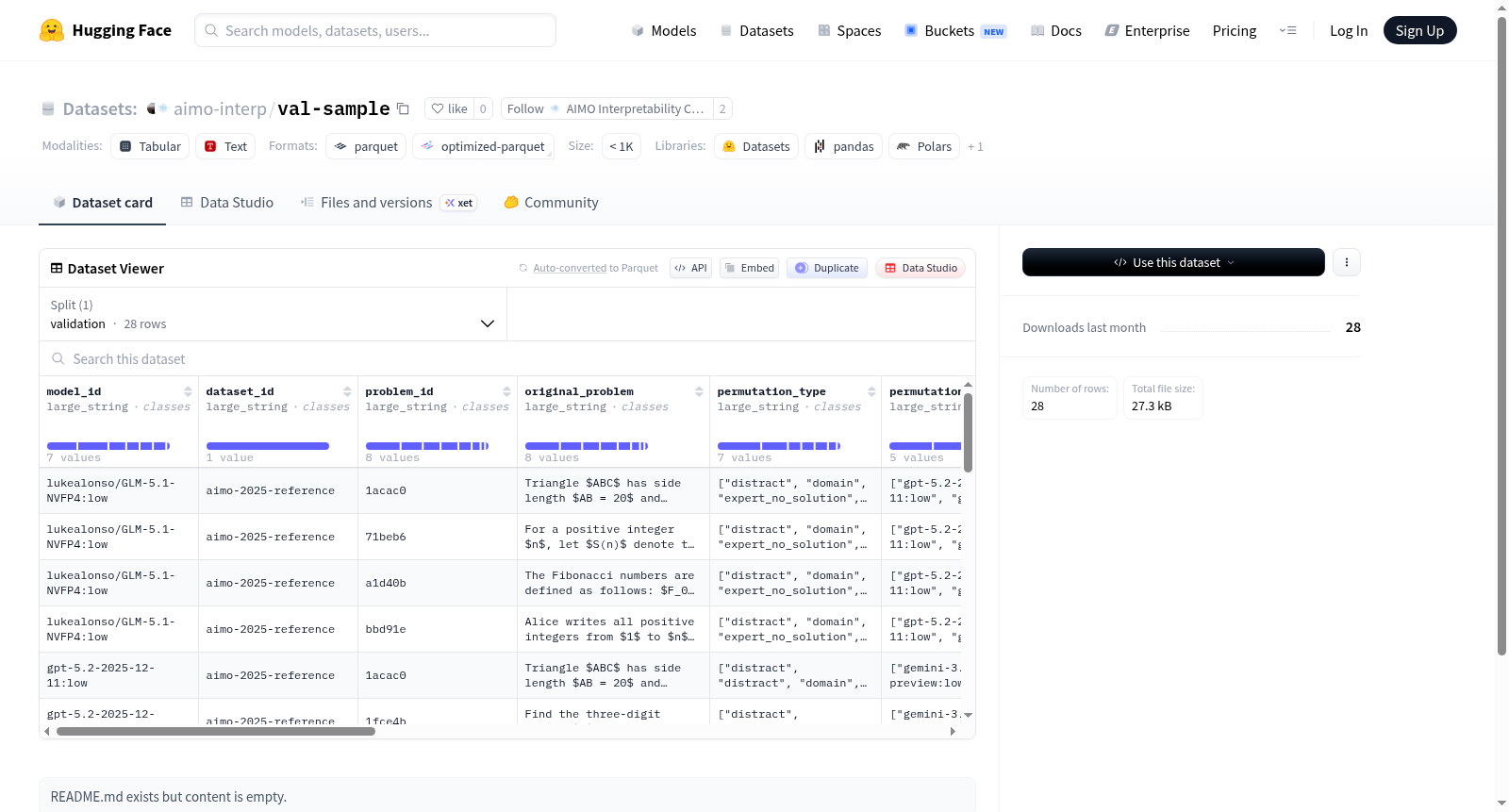Click the Tabular modality tag
The image size is (1509, 812).
click(x=150, y=146)
